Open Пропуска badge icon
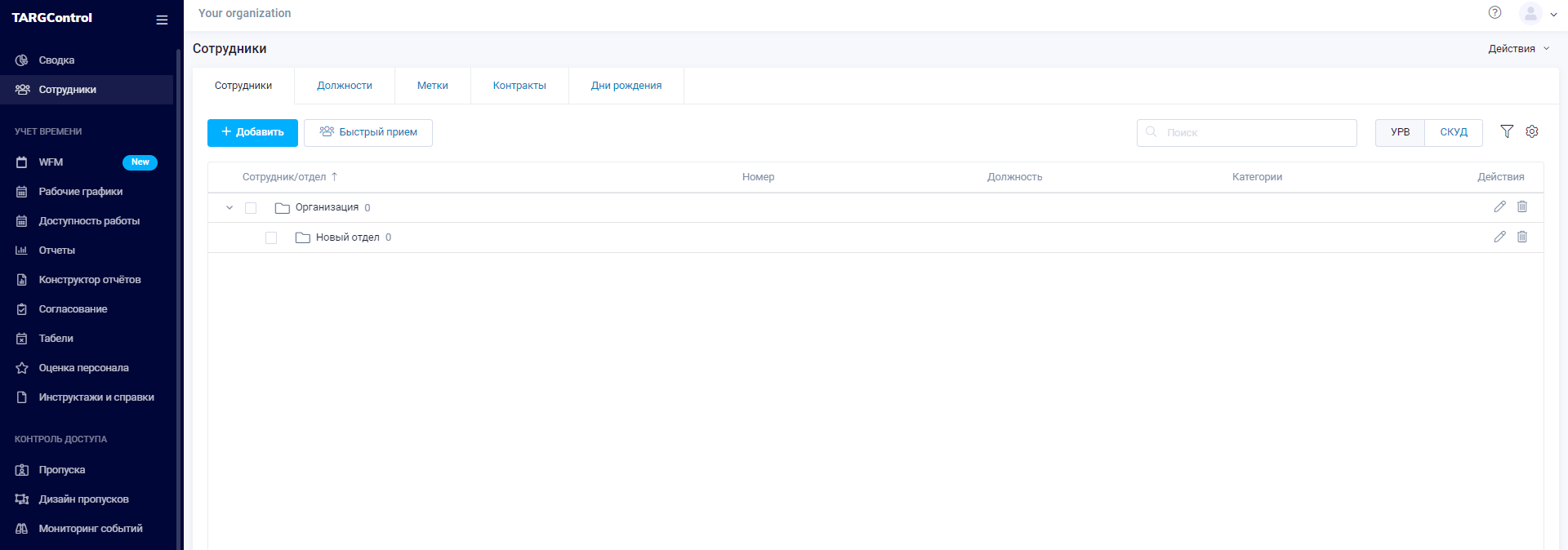The height and width of the screenshot is (550, 1568). (22, 470)
